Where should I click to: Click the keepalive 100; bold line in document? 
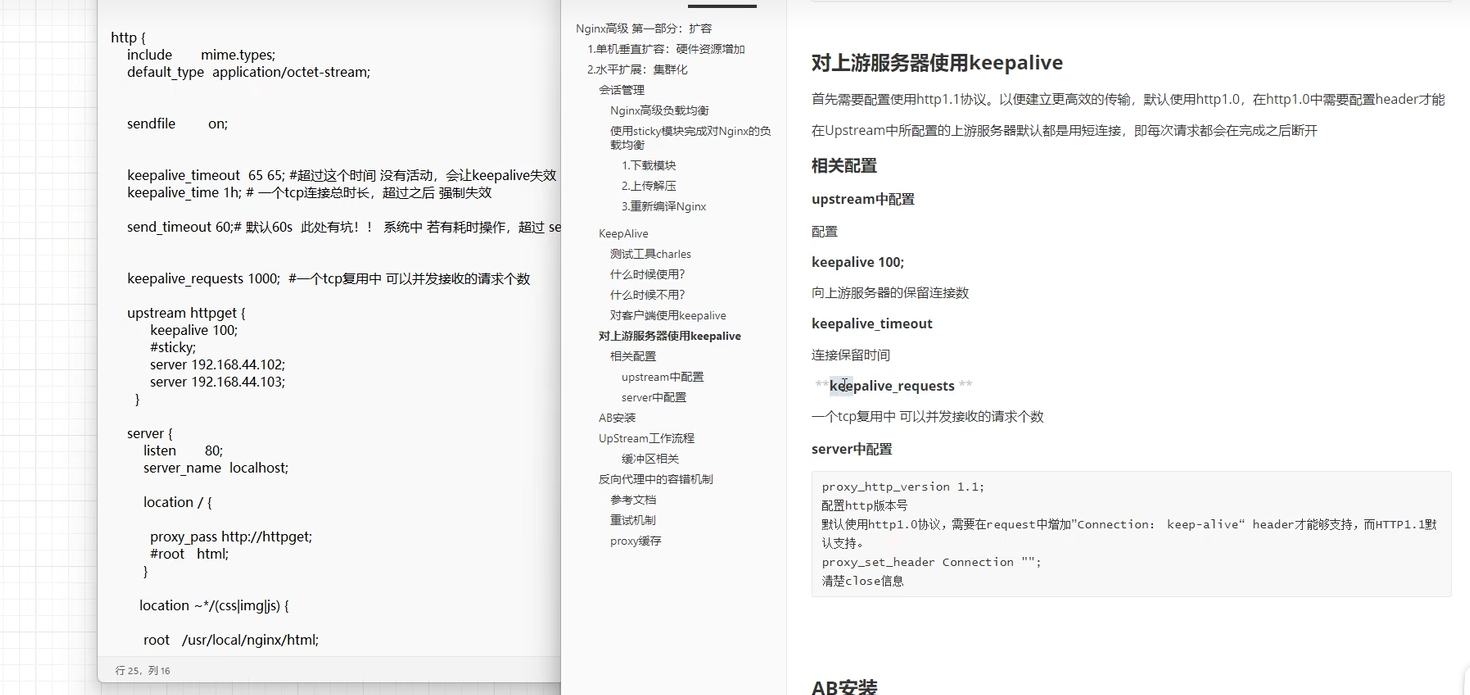point(858,262)
